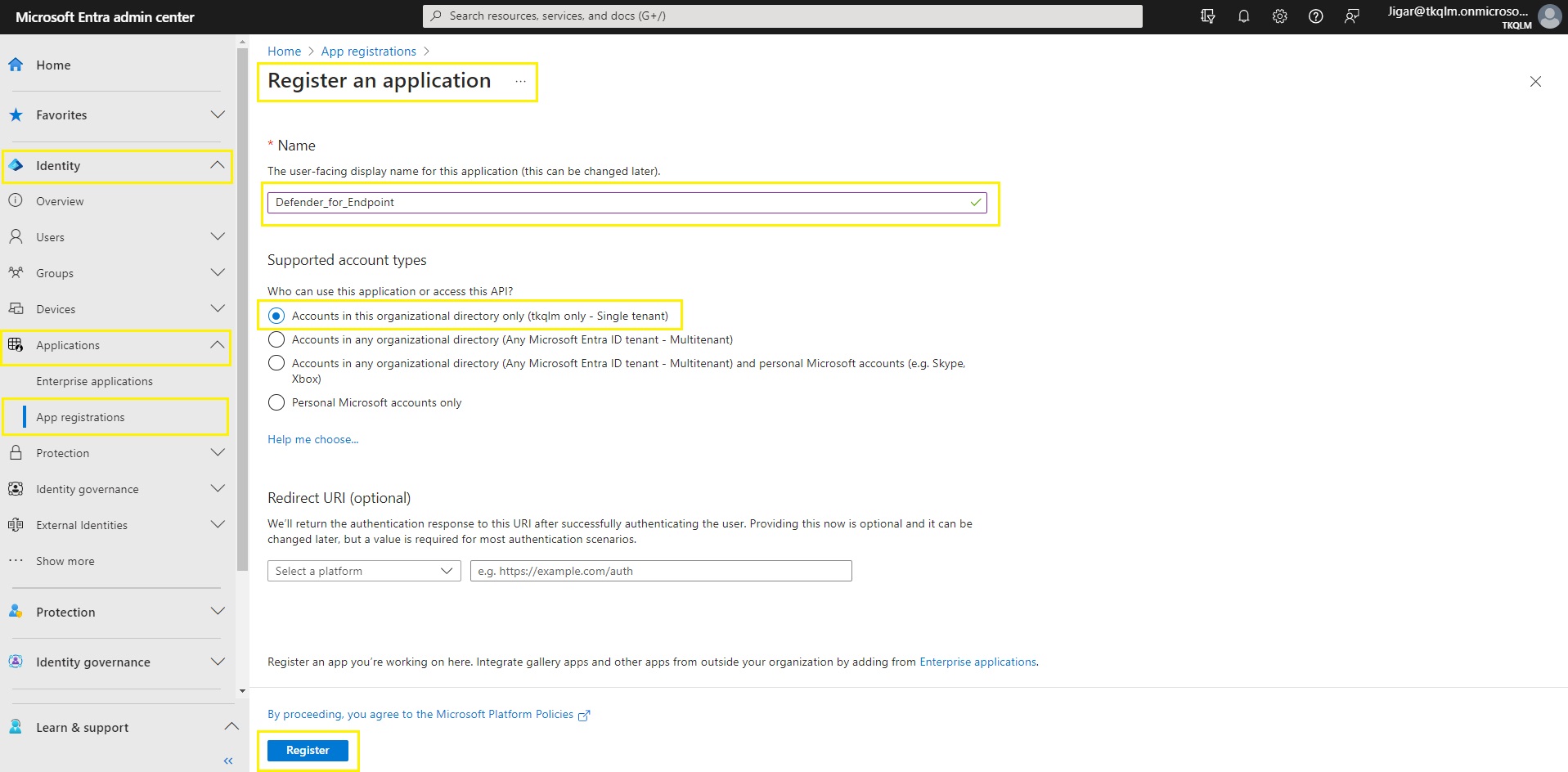This screenshot has width=1568, height=772.
Task: Click Show more in sidebar
Action: coord(65,561)
